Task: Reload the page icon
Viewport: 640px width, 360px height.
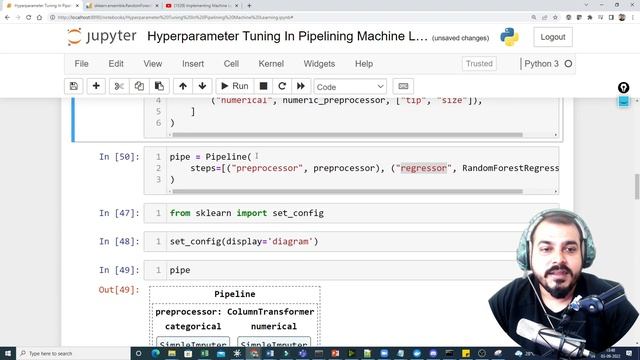Action: pyautogui.click(x=29, y=18)
